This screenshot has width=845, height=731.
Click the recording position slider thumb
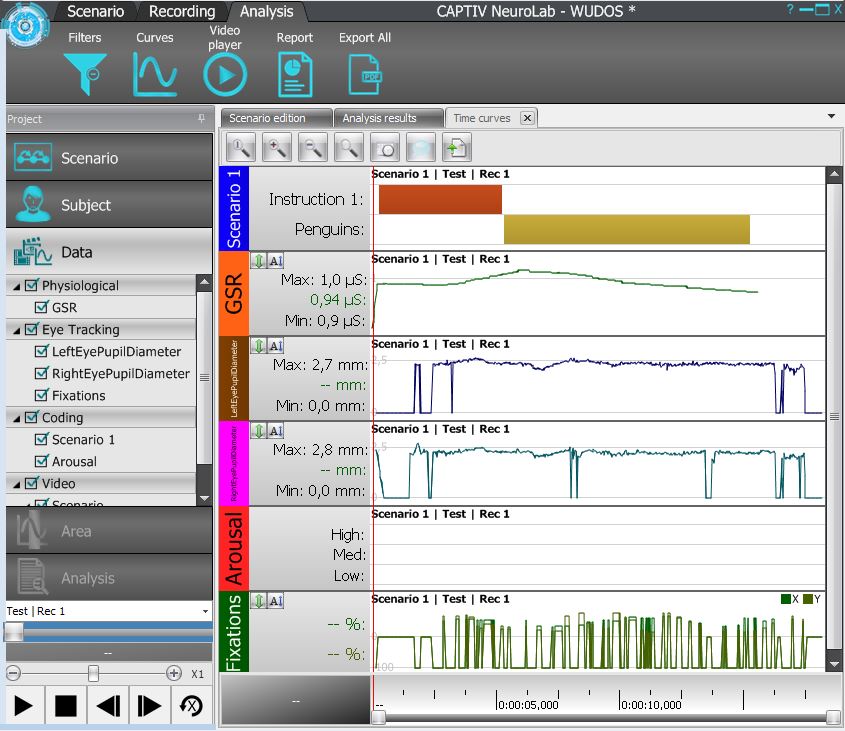point(14,632)
